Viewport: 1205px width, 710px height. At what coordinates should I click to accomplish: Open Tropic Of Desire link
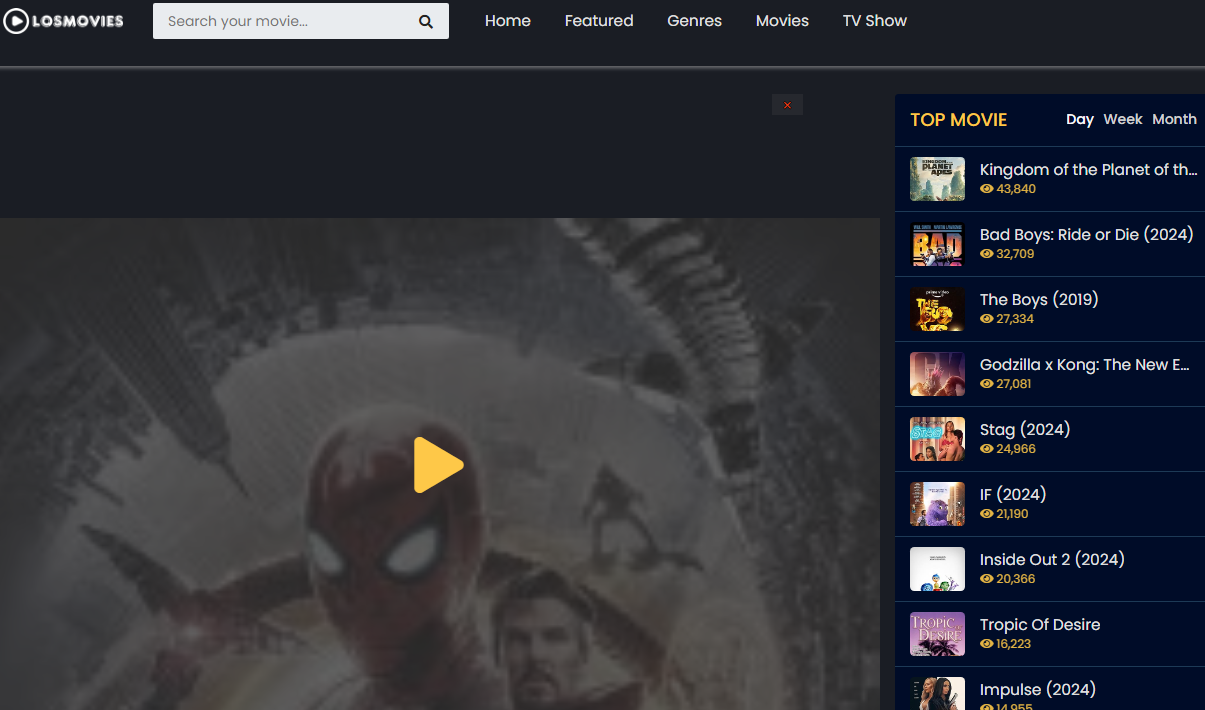(1040, 625)
